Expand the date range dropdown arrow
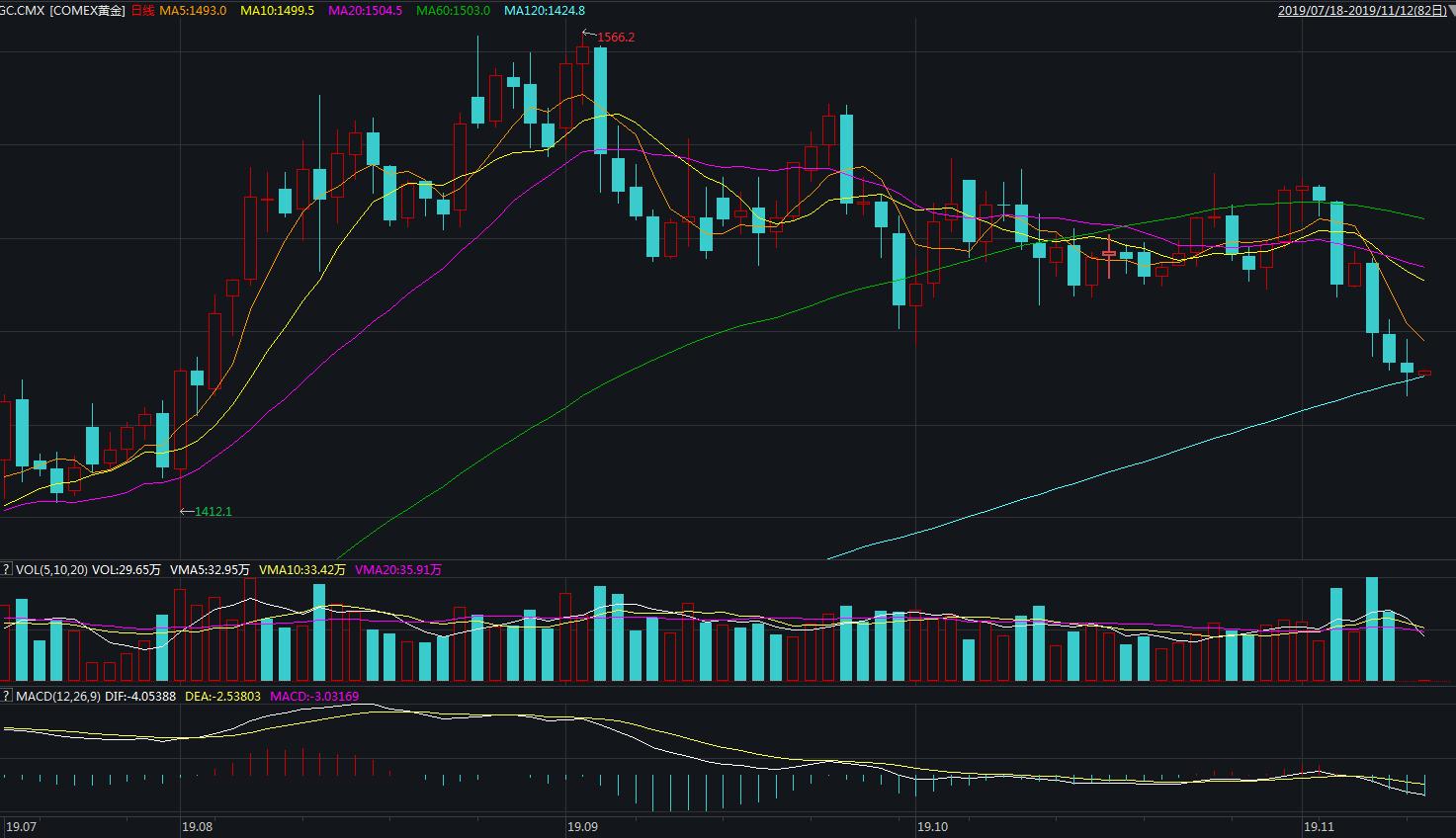The image size is (1456, 838). [1450, 10]
